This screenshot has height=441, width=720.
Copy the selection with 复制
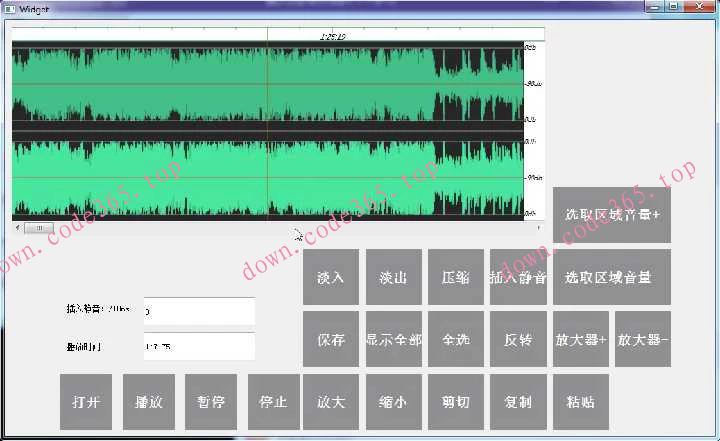point(518,402)
